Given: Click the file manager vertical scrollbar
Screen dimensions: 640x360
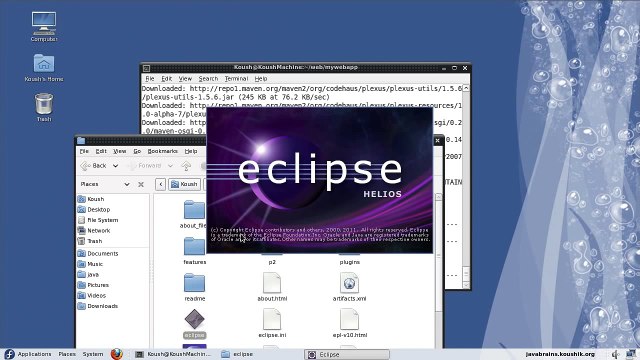Looking at the screenshot, I should tap(438, 270).
